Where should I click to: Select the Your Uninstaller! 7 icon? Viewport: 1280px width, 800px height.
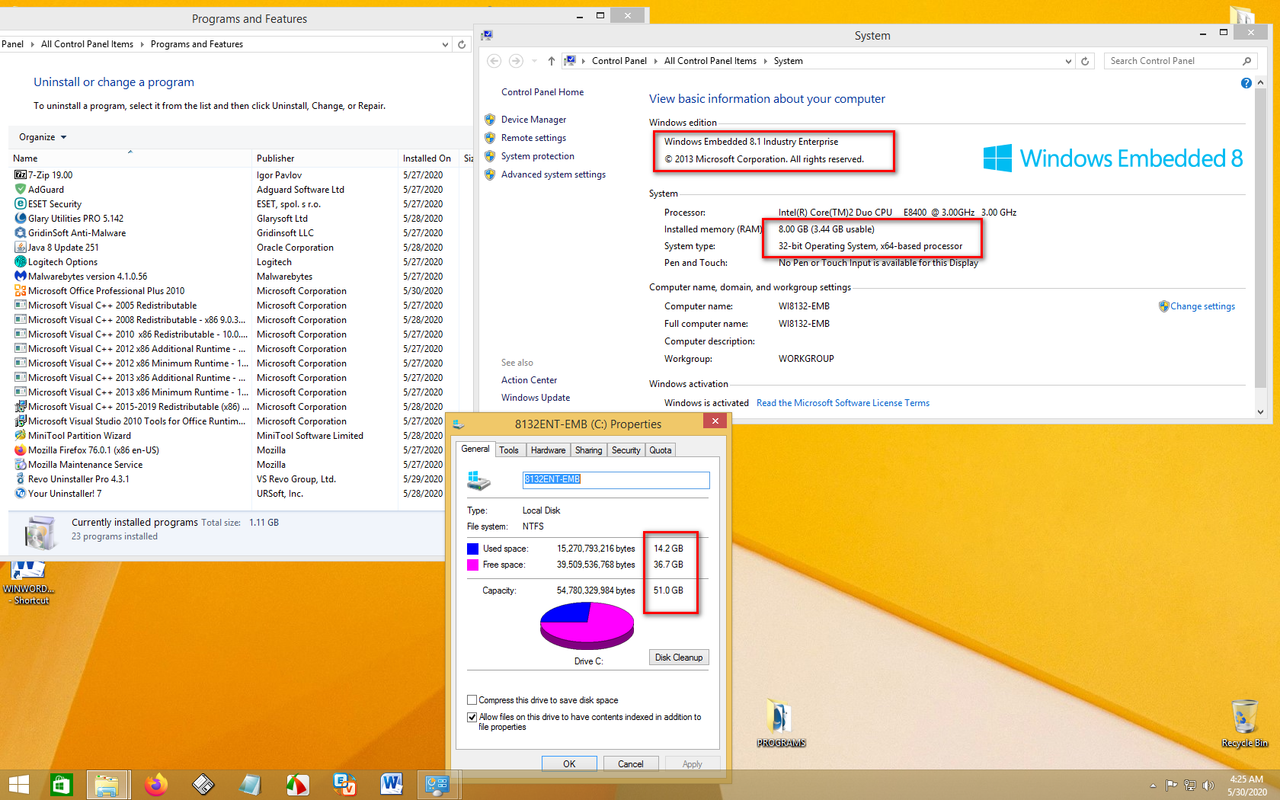(x=20, y=493)
